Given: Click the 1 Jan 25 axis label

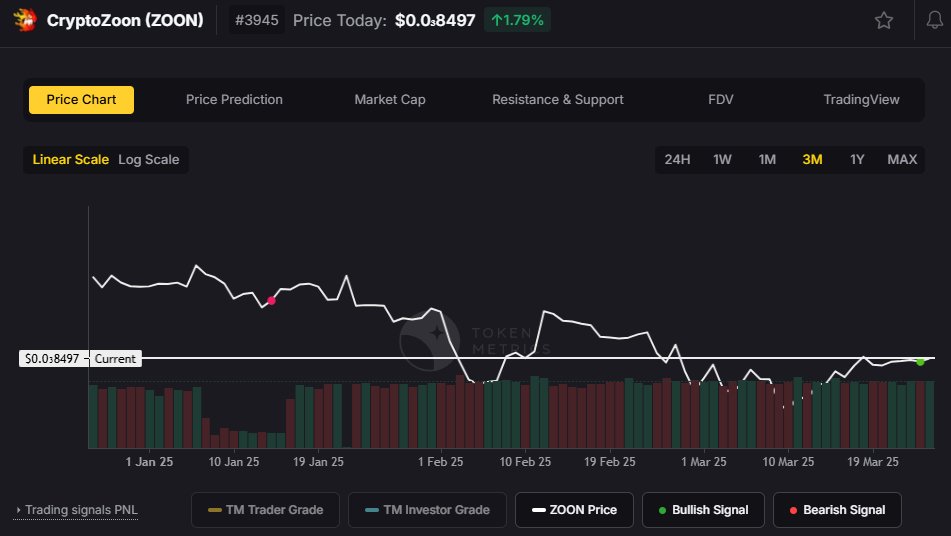Looking at the screenshot, I should (149, 462).
